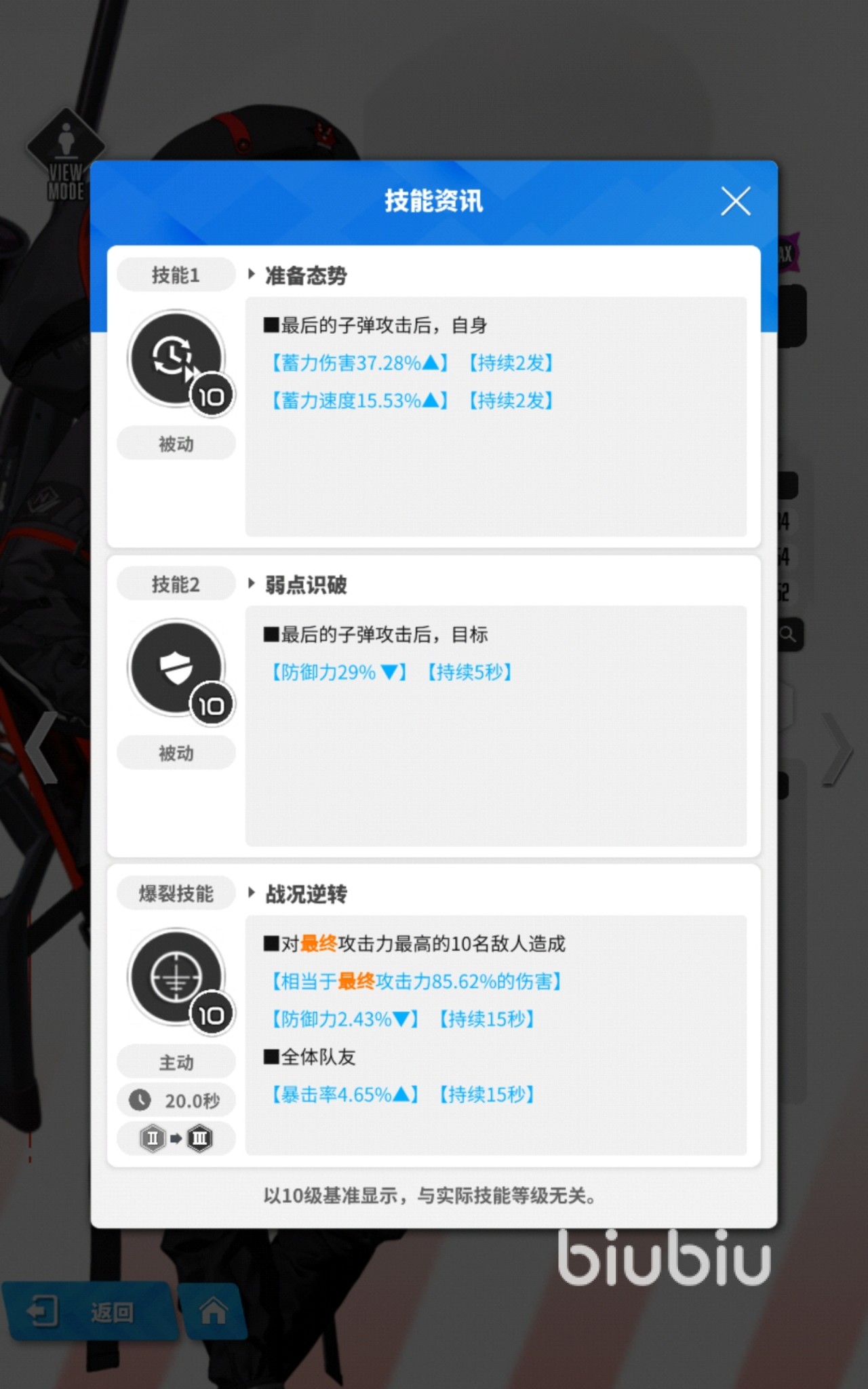Tap the 被动 tag under skill 1
Viewport: 868px width, 1389px height.
pos(176,444)
